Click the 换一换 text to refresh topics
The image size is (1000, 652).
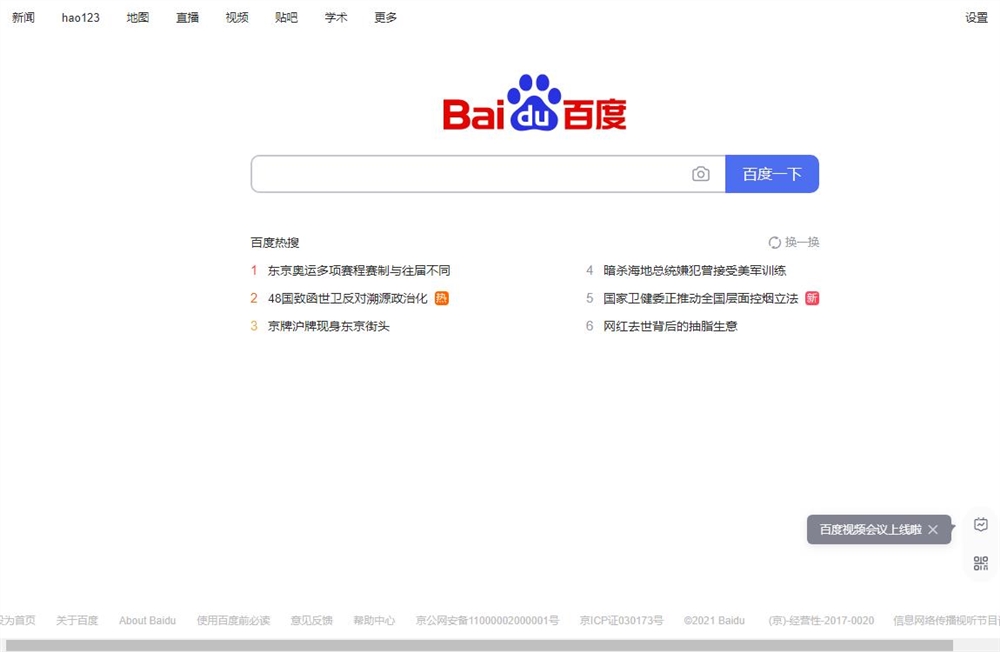802,242
